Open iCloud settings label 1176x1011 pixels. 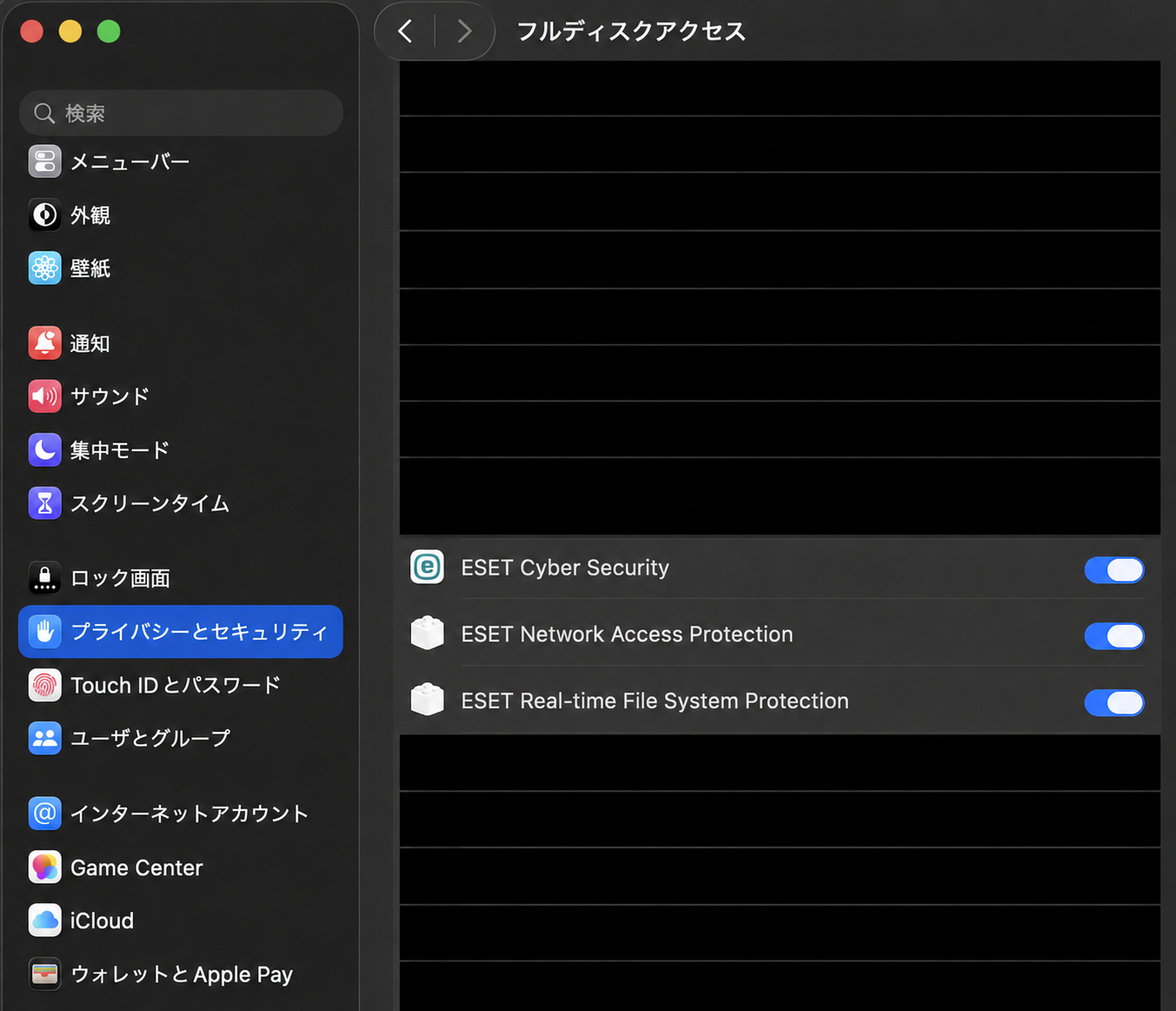(102, 921)
